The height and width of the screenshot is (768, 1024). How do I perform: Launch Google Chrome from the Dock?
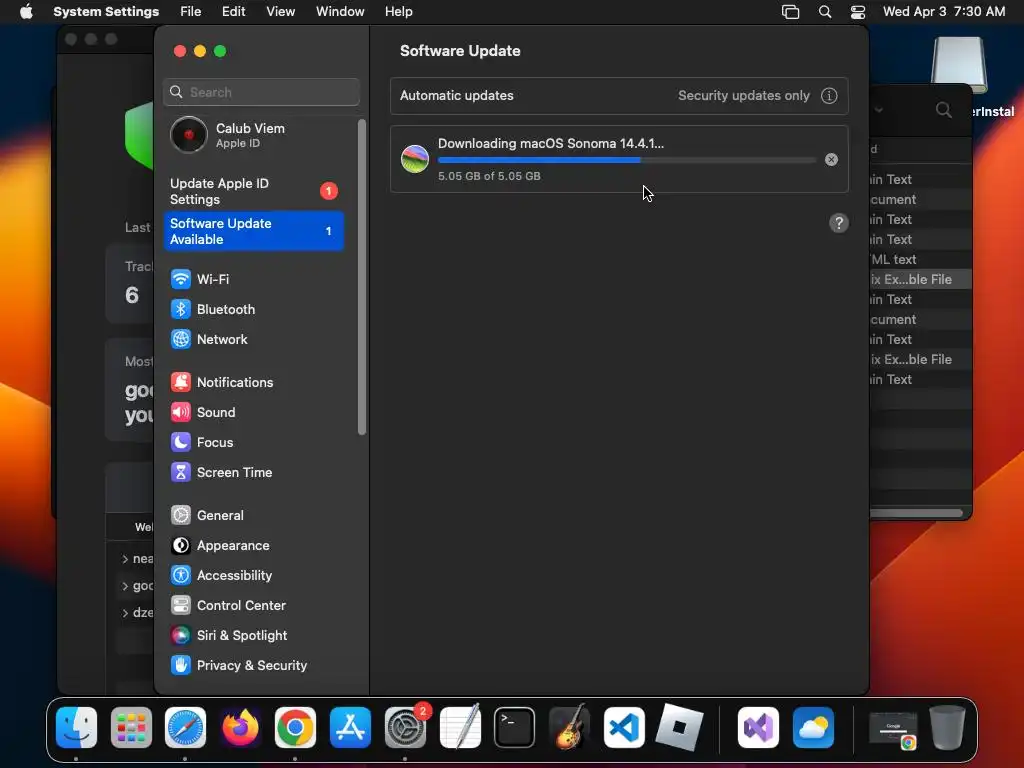(295, 727)
